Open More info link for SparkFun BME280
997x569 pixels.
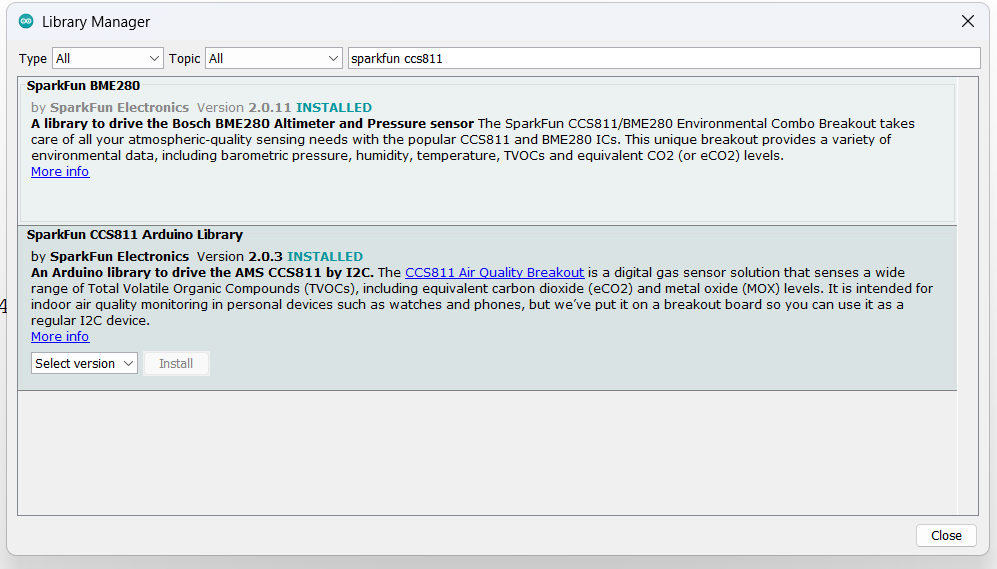[60, 172]
